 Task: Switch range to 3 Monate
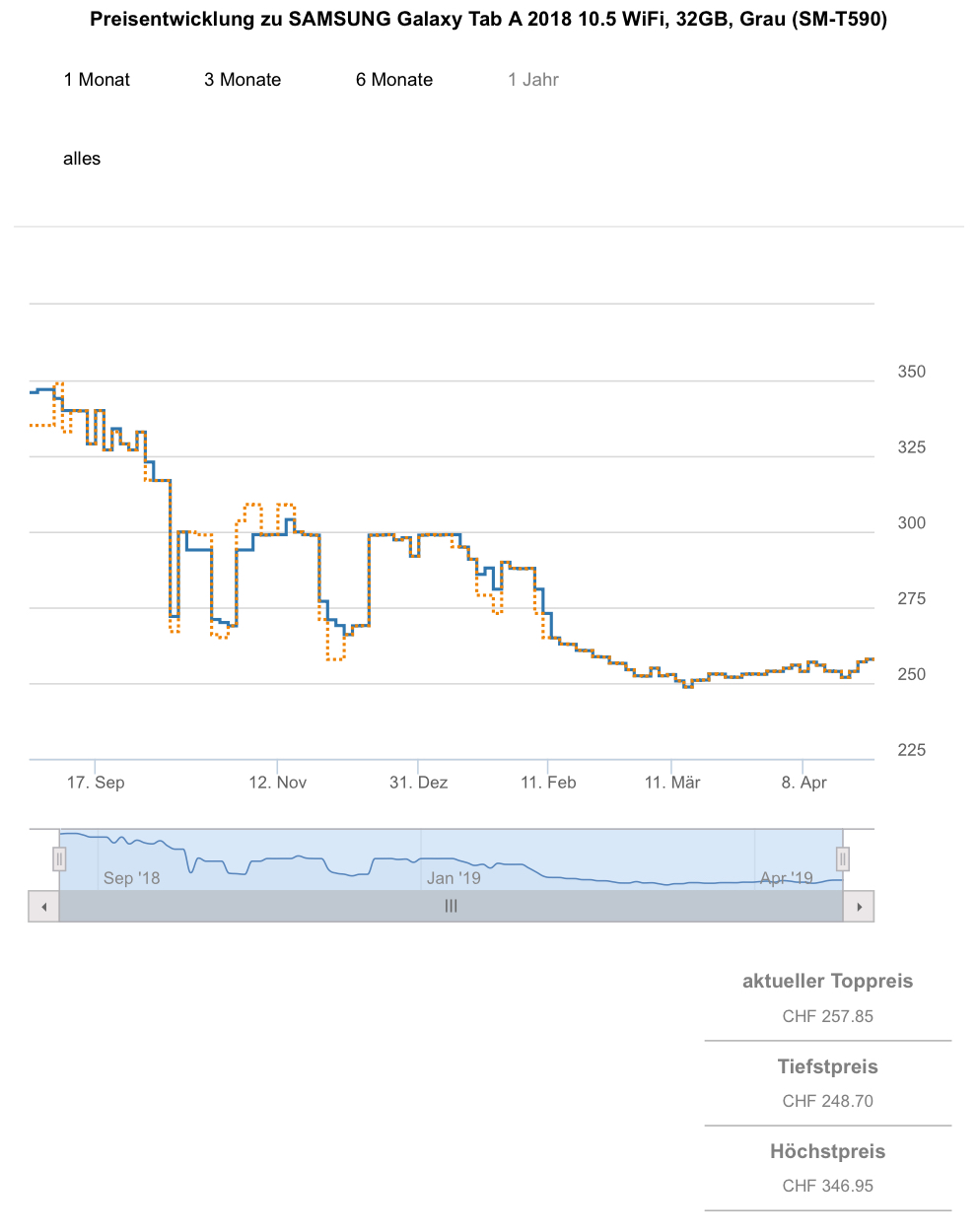[243, 80]
